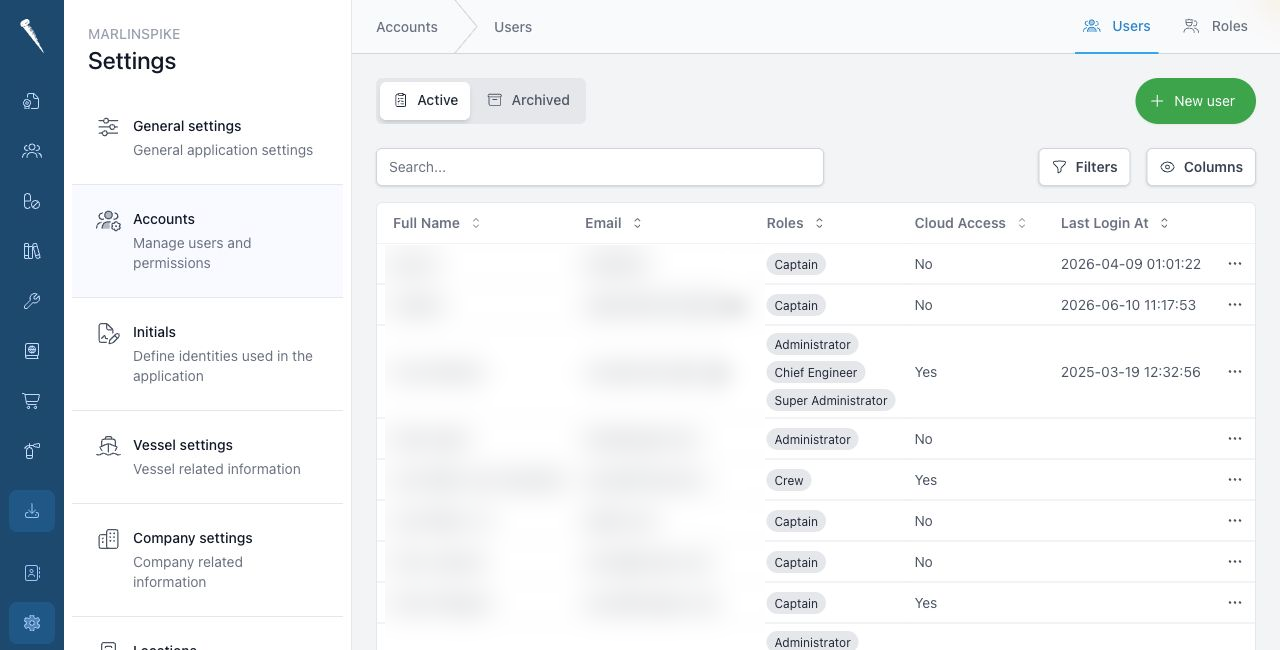The height and width of the screenshot is (650, 1280).
Task: Go to Accounts breadcrumb link
Action: pyautogui.click(x=407, y=27)
